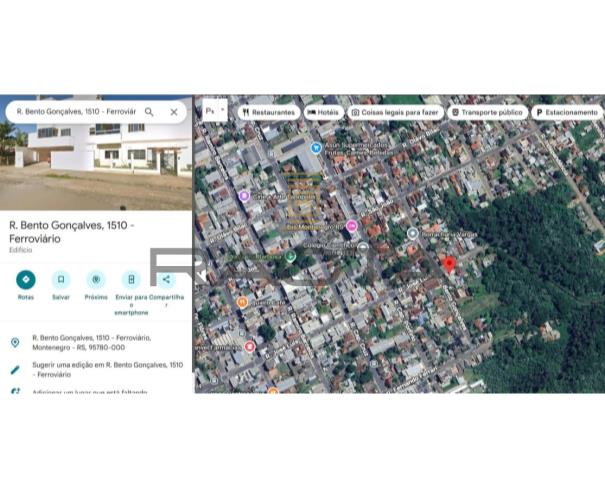Click the pencil edit suggestion icon
Image resolution: width=605 pixels, height=487 pixels.
coord(15,370)
